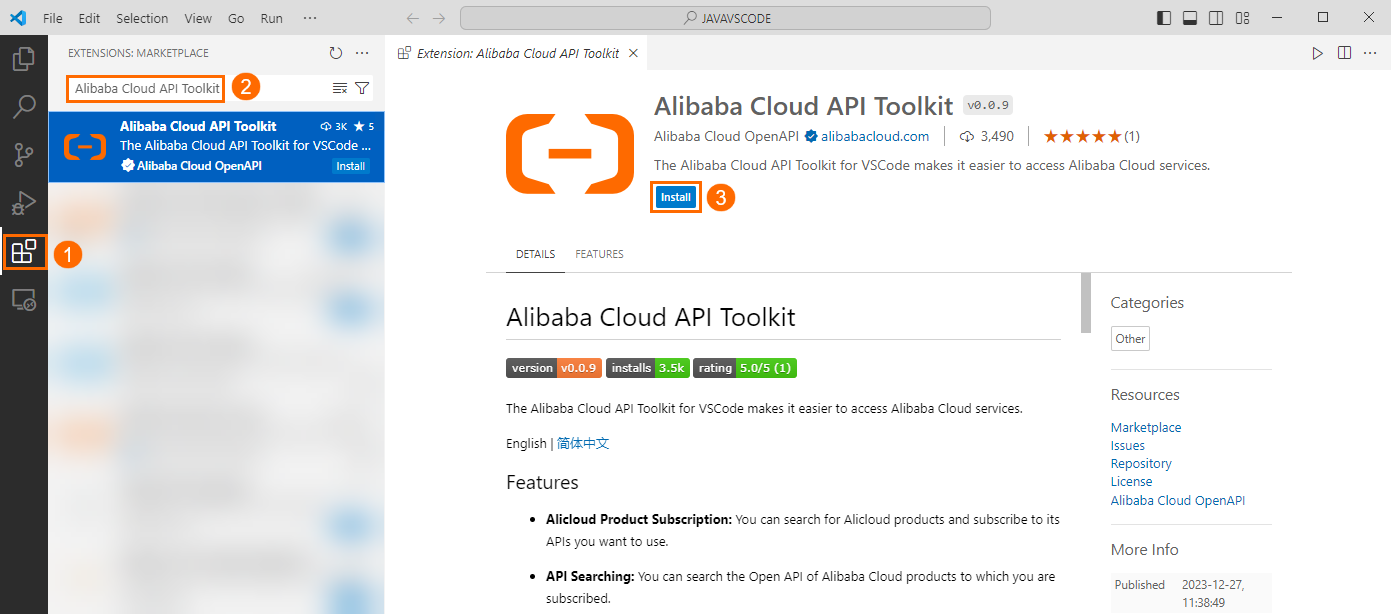Click the rating 5.0/5 badge
1391x614 pixels.
745,368
